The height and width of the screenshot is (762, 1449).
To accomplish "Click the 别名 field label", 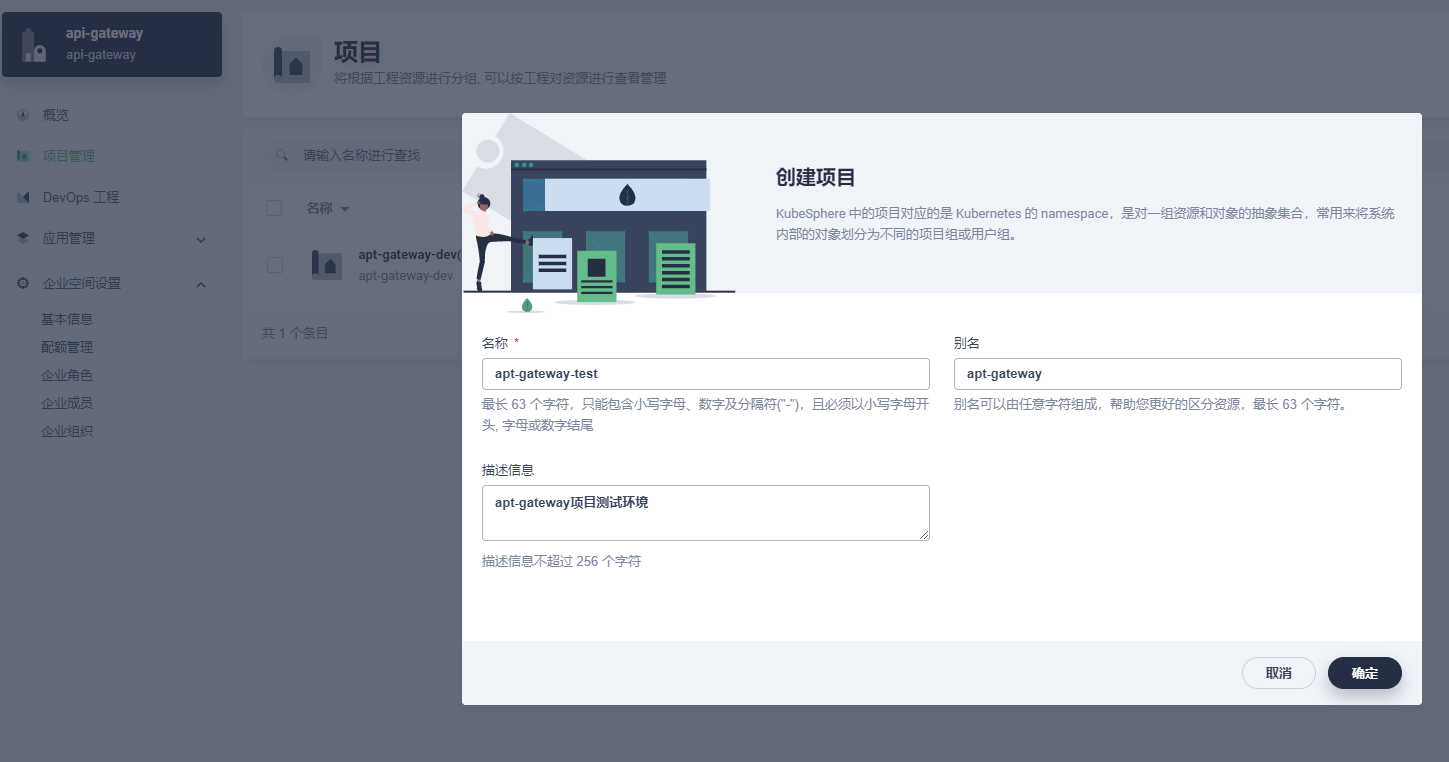I will 967,343.
